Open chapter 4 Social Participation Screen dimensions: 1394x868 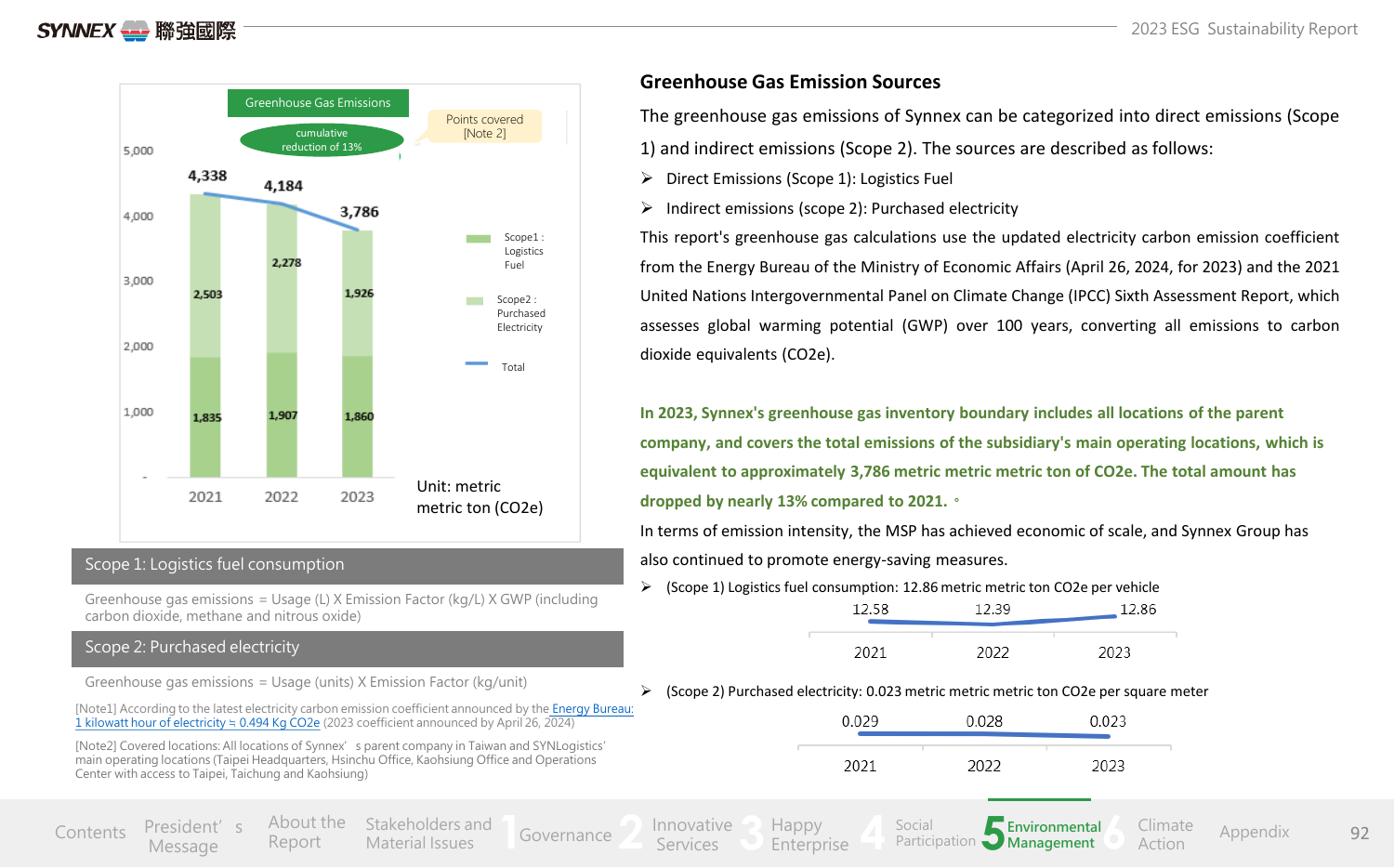[919, 833]
